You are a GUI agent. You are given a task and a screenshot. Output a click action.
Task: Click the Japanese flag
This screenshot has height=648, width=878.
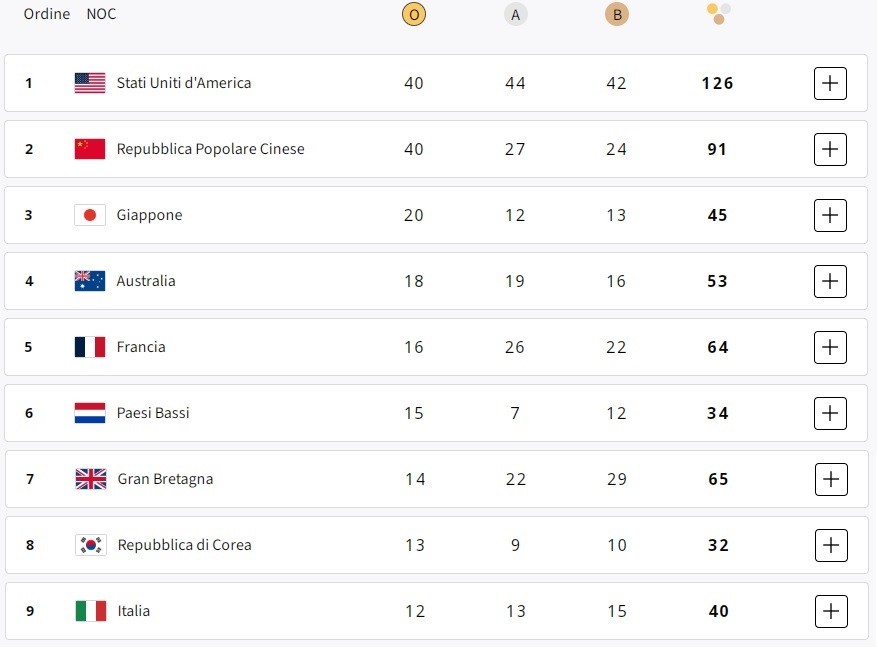click(89, 215)
